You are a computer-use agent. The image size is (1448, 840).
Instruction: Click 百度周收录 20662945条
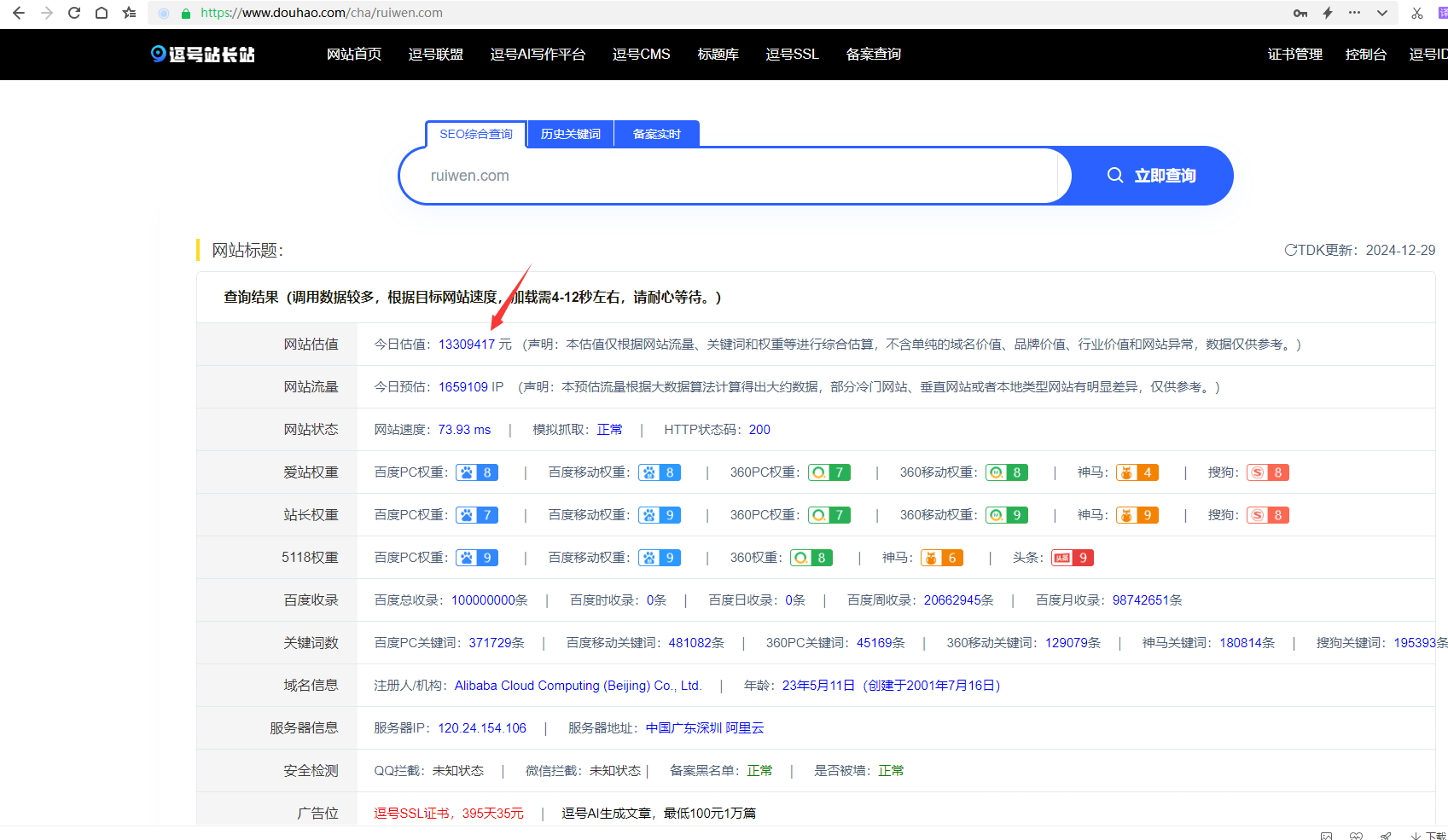[x=959, y=600]
